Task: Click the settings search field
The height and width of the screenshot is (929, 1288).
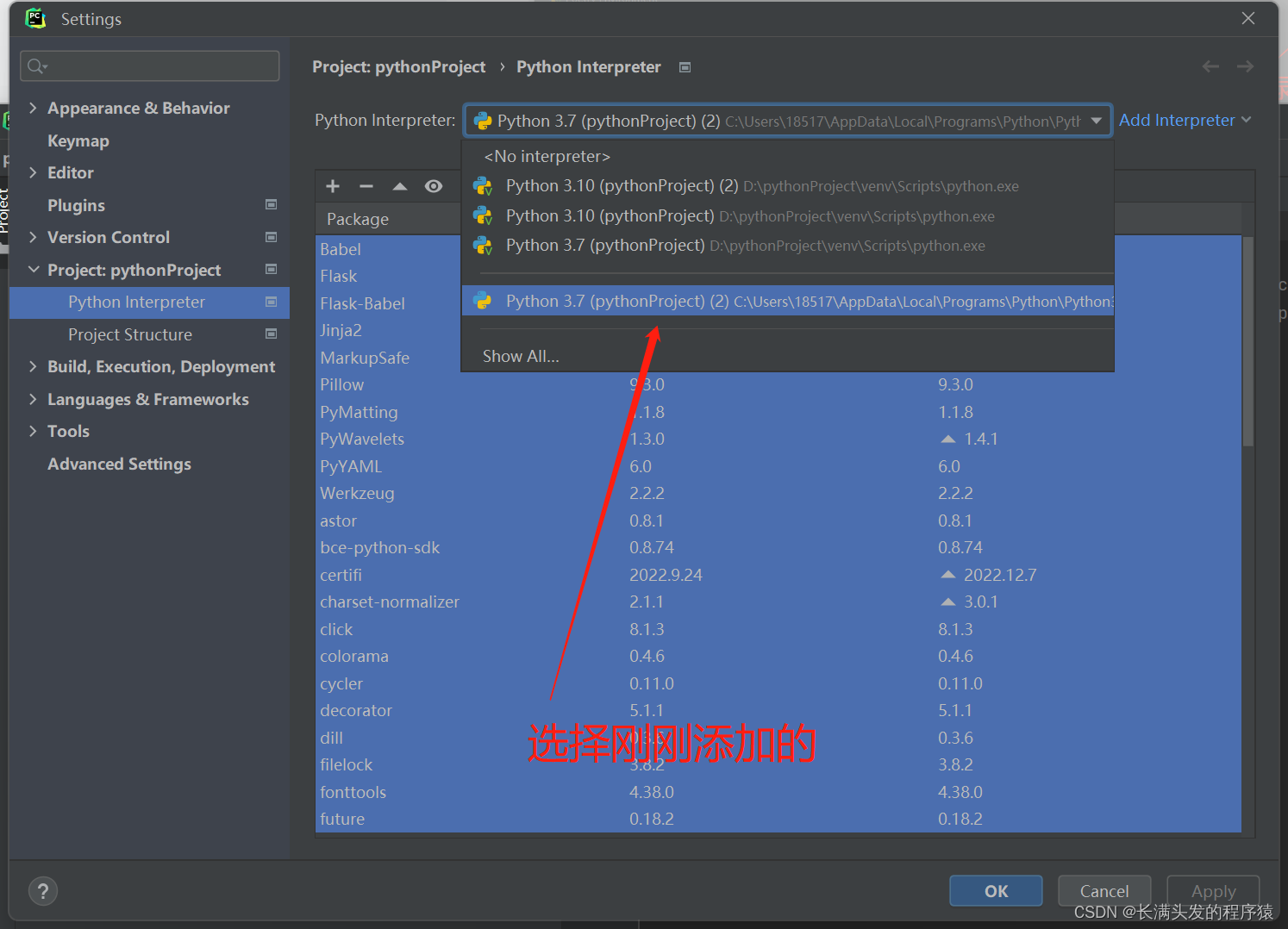Action: (x=150, y=66)
